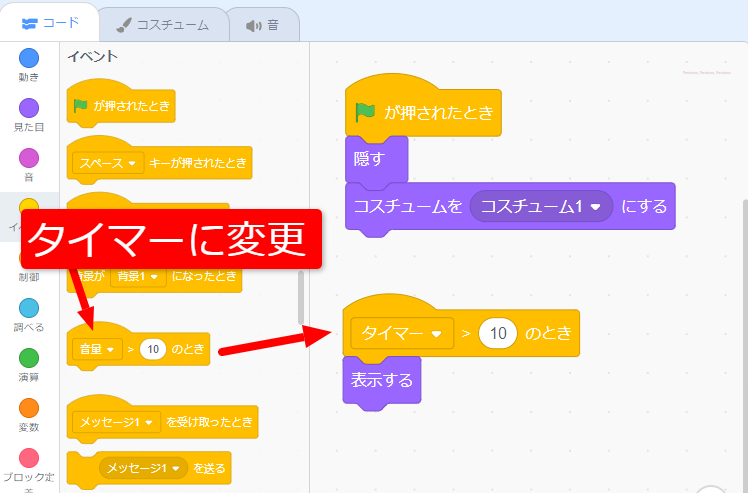Click にする text on costume block
This screenshot has width=748, height=493.
[x=644, y=207]
